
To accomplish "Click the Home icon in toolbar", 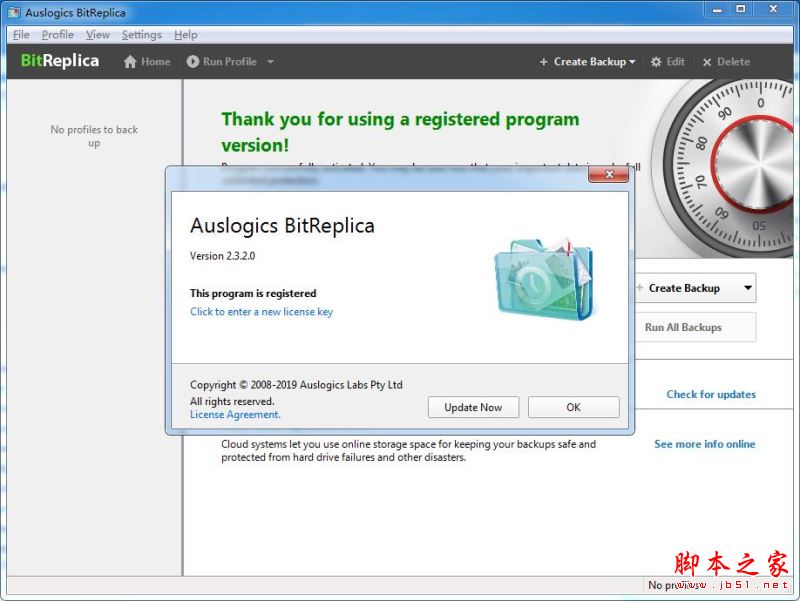I will tap(130, 62).
